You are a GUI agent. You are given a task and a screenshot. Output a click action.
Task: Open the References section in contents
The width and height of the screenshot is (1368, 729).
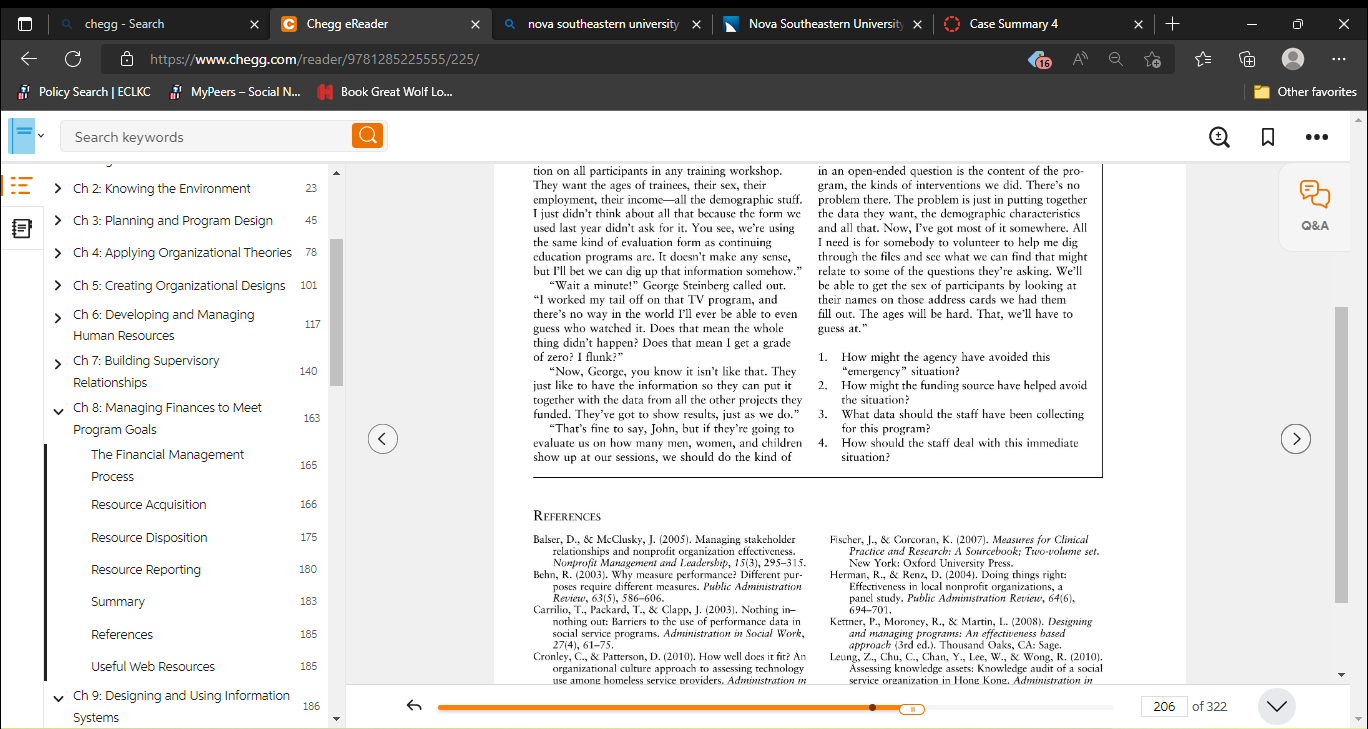(122, 634)
